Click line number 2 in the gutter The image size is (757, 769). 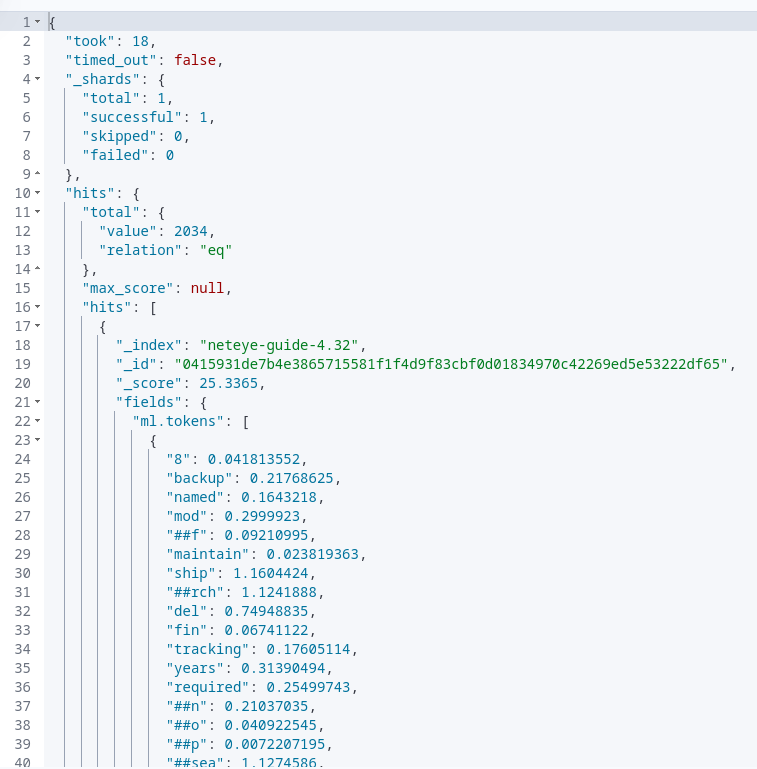click(26, 41)
